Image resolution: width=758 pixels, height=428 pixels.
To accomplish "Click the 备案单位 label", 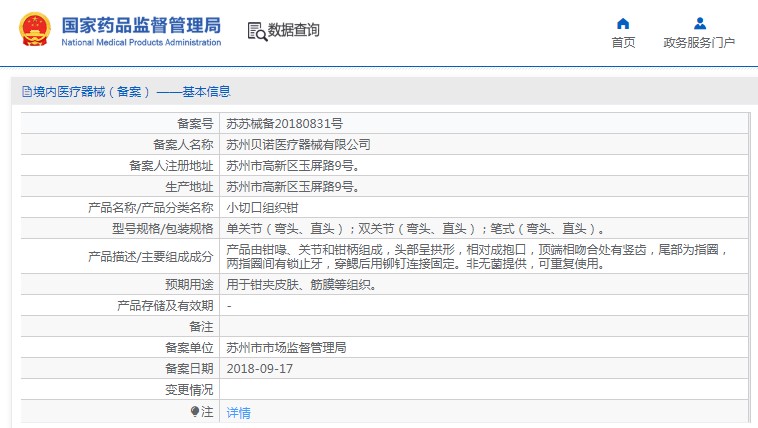I will click(x=189, y=348).
